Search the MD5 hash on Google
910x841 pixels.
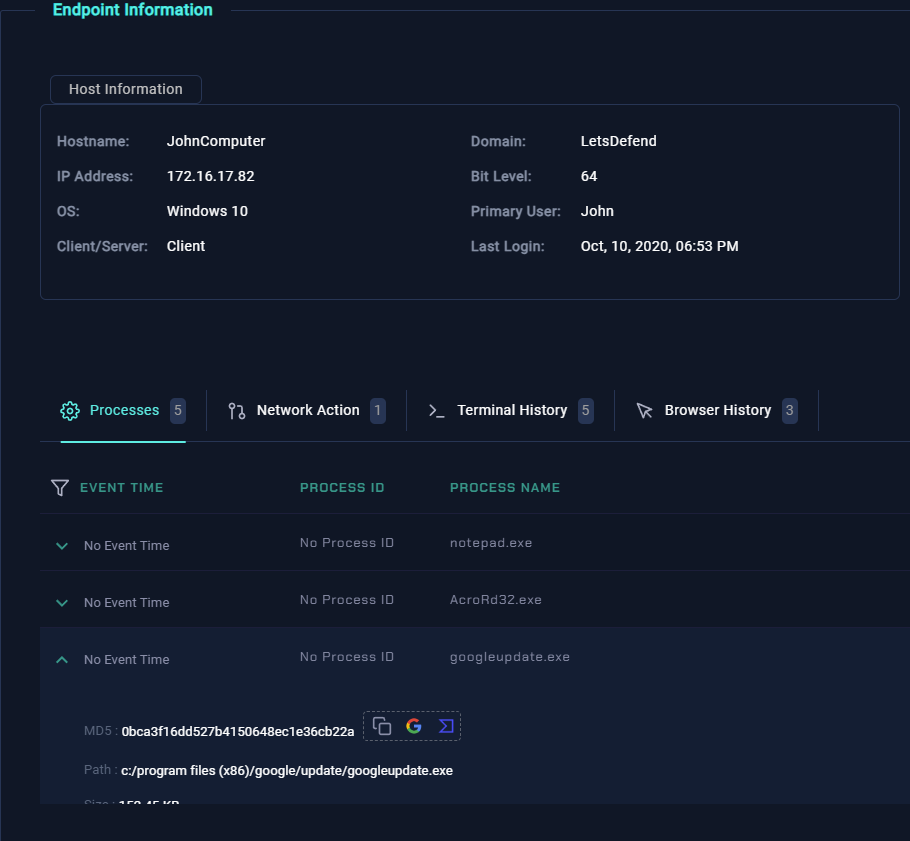coord(414,727)
